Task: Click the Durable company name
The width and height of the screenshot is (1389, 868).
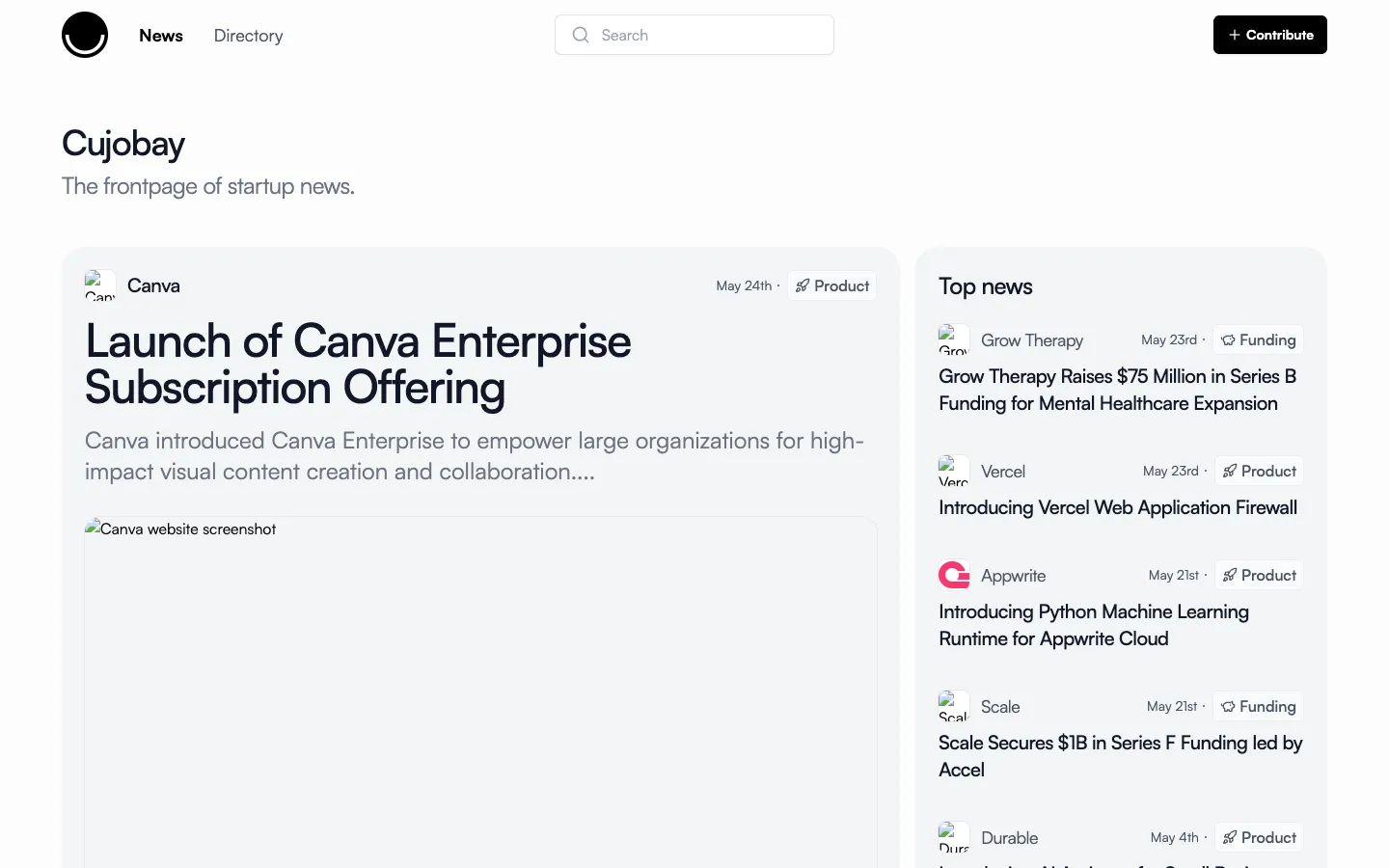Action: click(x=1010, y=838)
